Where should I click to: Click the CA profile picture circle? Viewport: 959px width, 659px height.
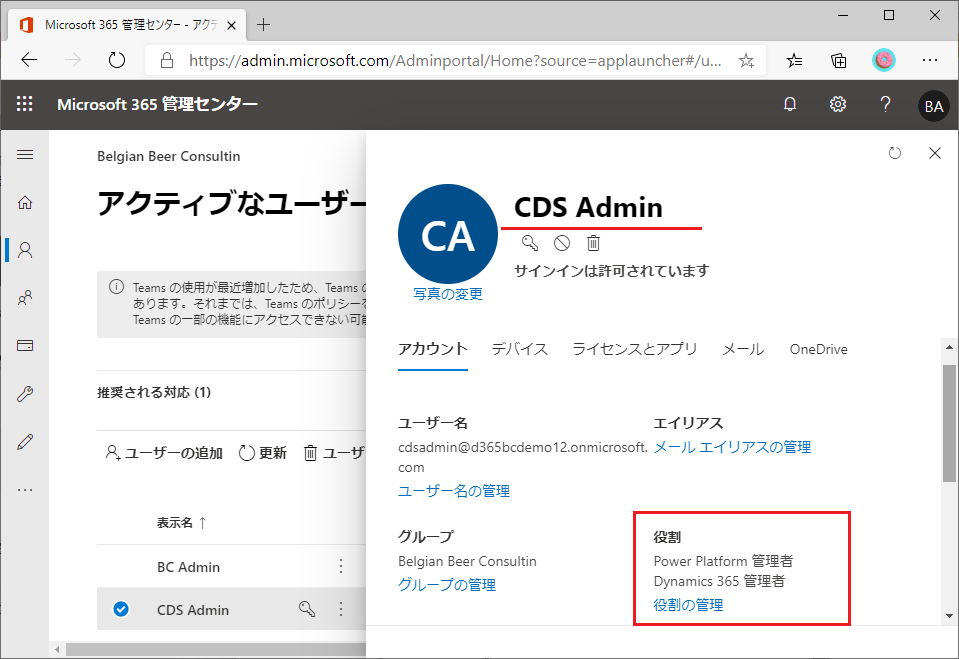(448, 234)
